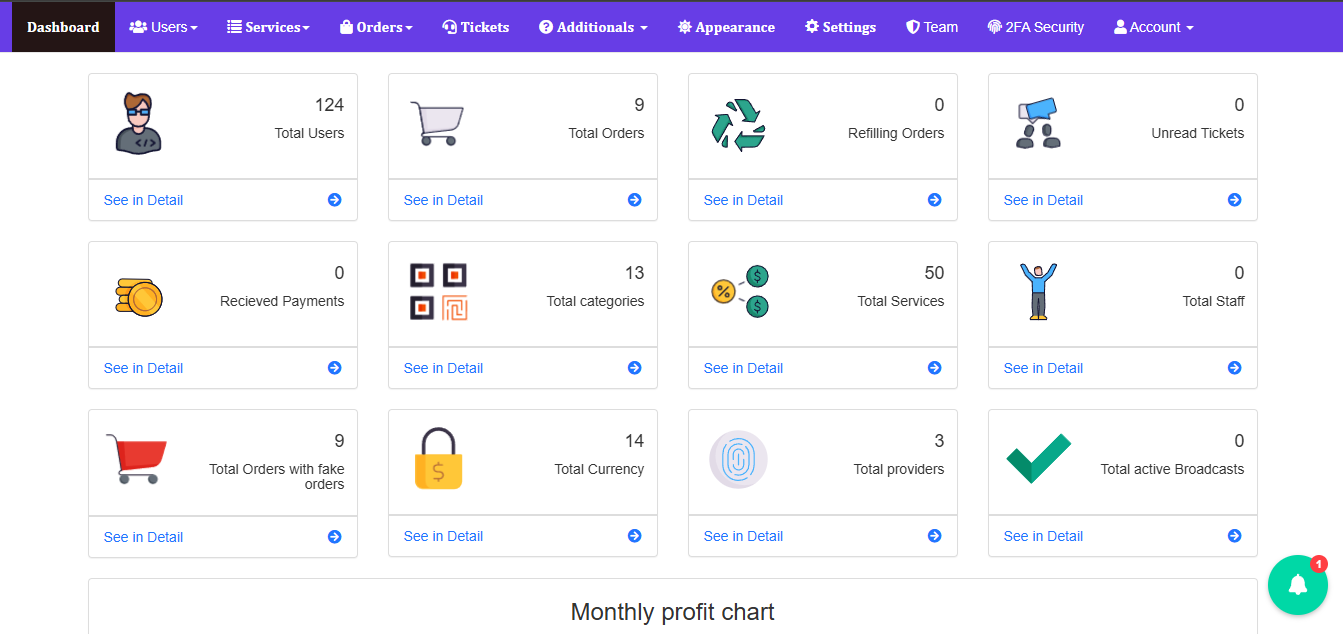Open the Additionals dropdown
This screenshot has width=1343, height=634.
(x=593, y=27)
